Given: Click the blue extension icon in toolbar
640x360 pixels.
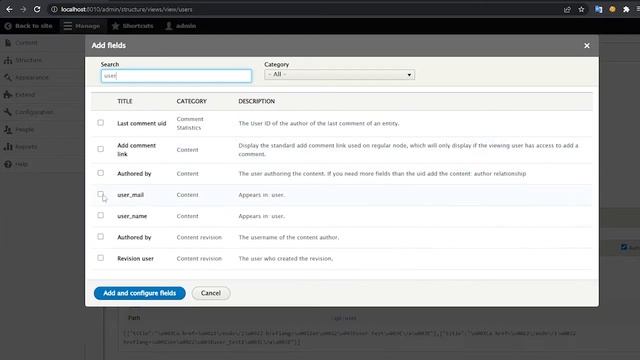Looking at the screenshot, I should click(598, 9).
